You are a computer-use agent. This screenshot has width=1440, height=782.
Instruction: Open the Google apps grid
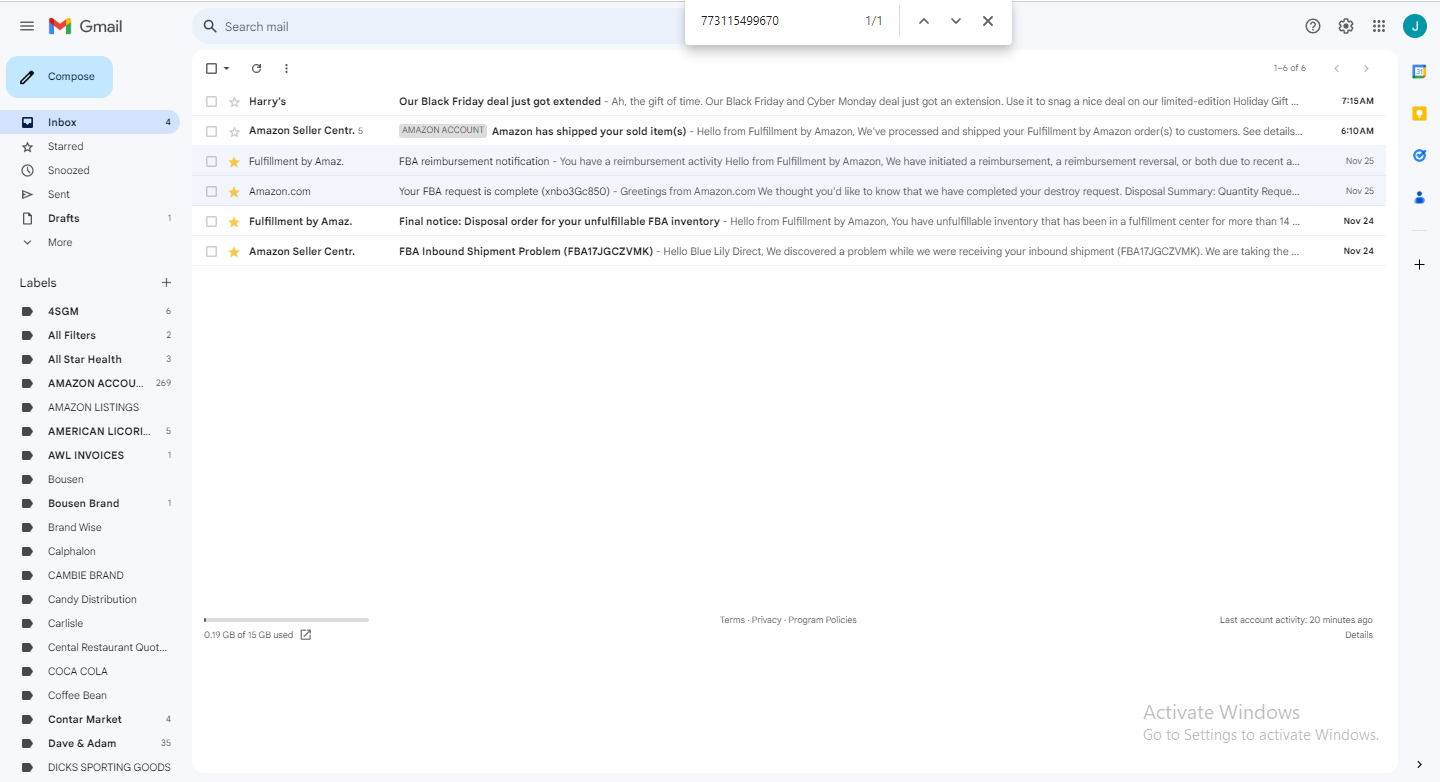coord(1379,26)
